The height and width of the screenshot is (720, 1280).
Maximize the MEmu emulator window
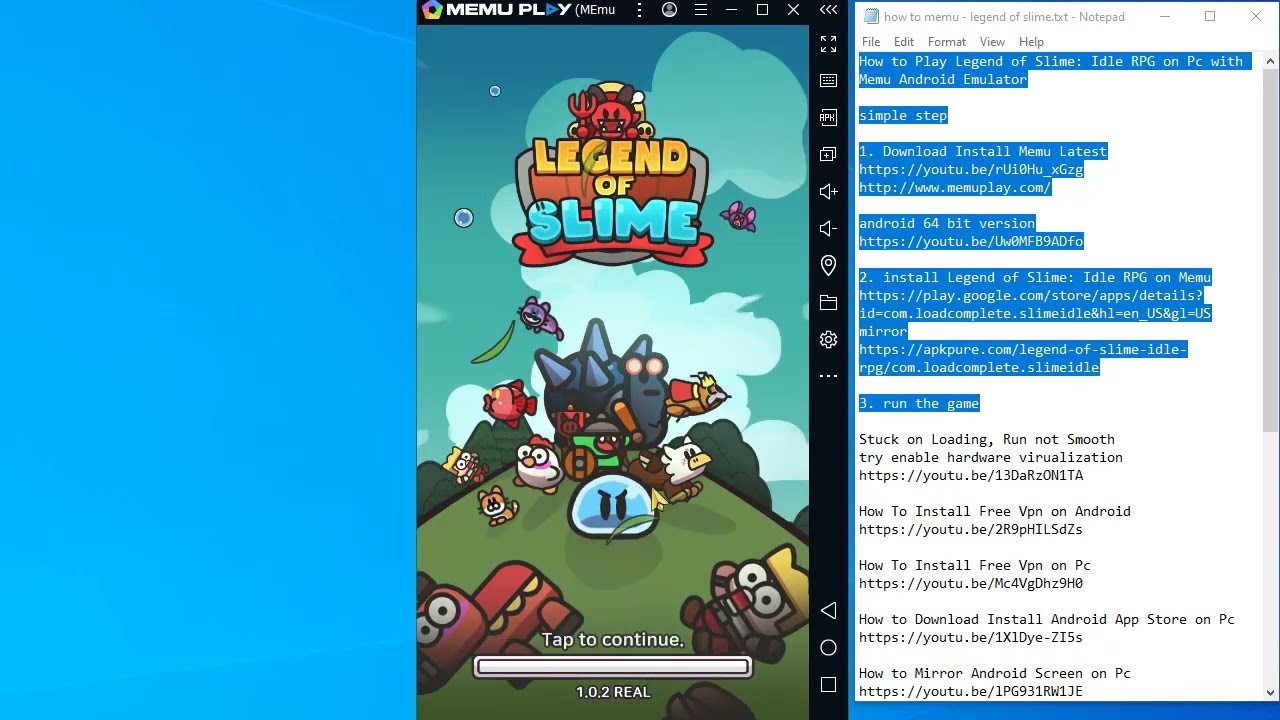(762, 10)
